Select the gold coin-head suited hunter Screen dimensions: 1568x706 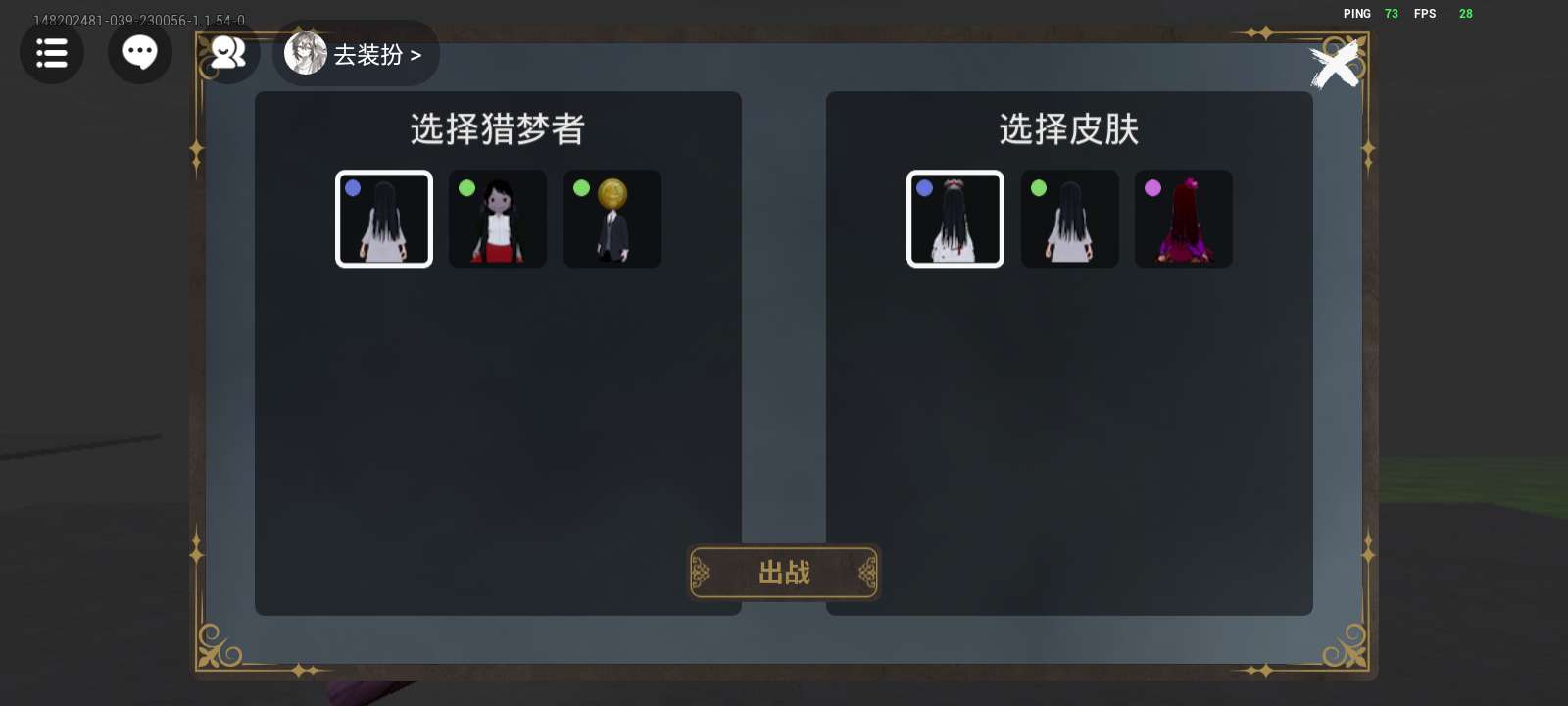(612, 219)
